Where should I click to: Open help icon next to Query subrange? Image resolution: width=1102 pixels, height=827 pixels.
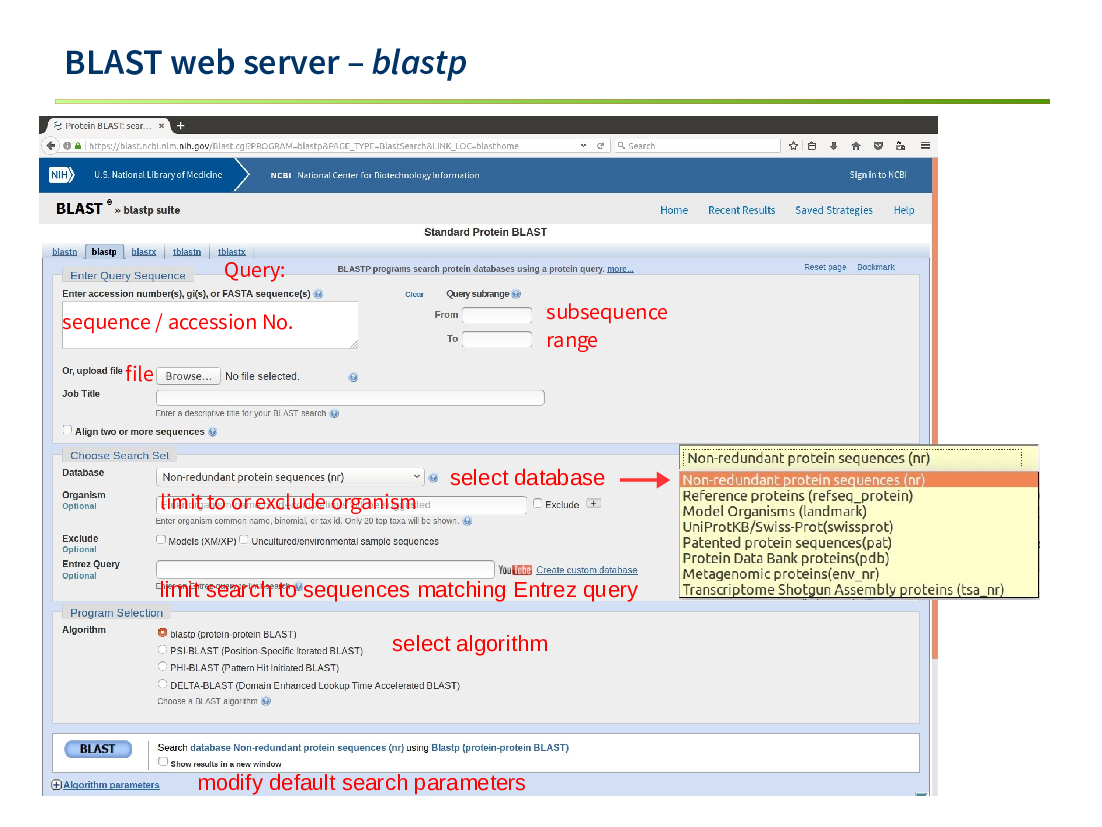pyautogui.click(x=517, y=294)
